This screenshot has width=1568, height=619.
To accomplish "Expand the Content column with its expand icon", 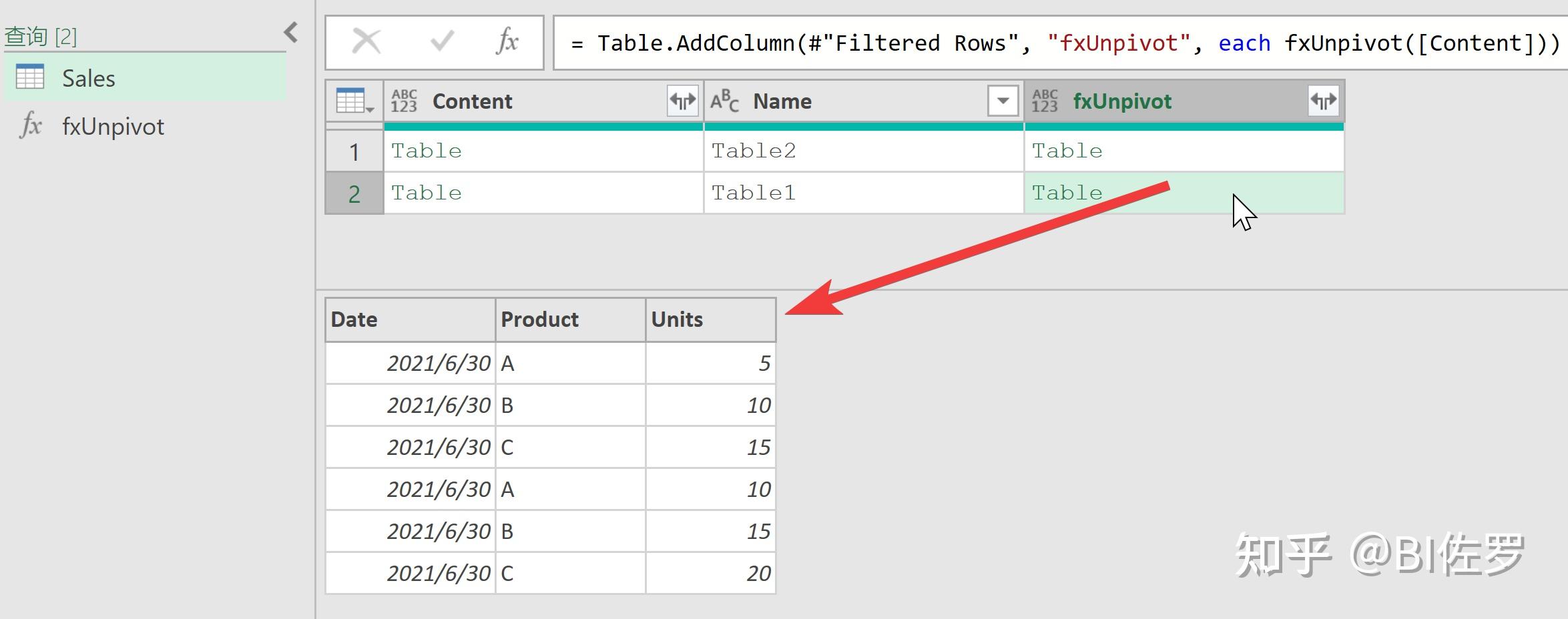I will click(x=682, y=101).
